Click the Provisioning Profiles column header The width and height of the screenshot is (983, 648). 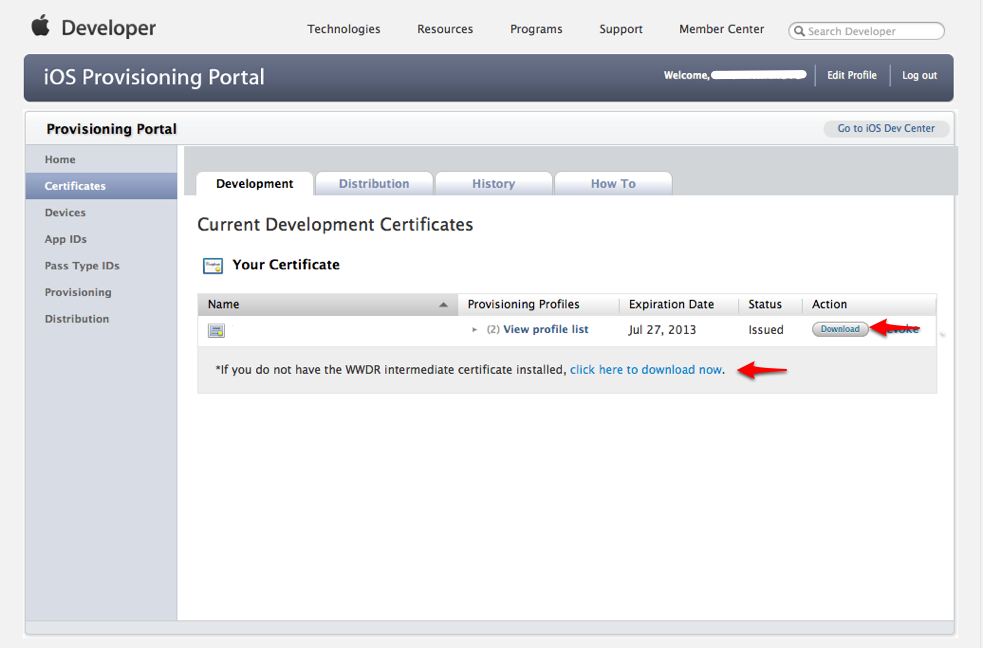tap(539, 305)
